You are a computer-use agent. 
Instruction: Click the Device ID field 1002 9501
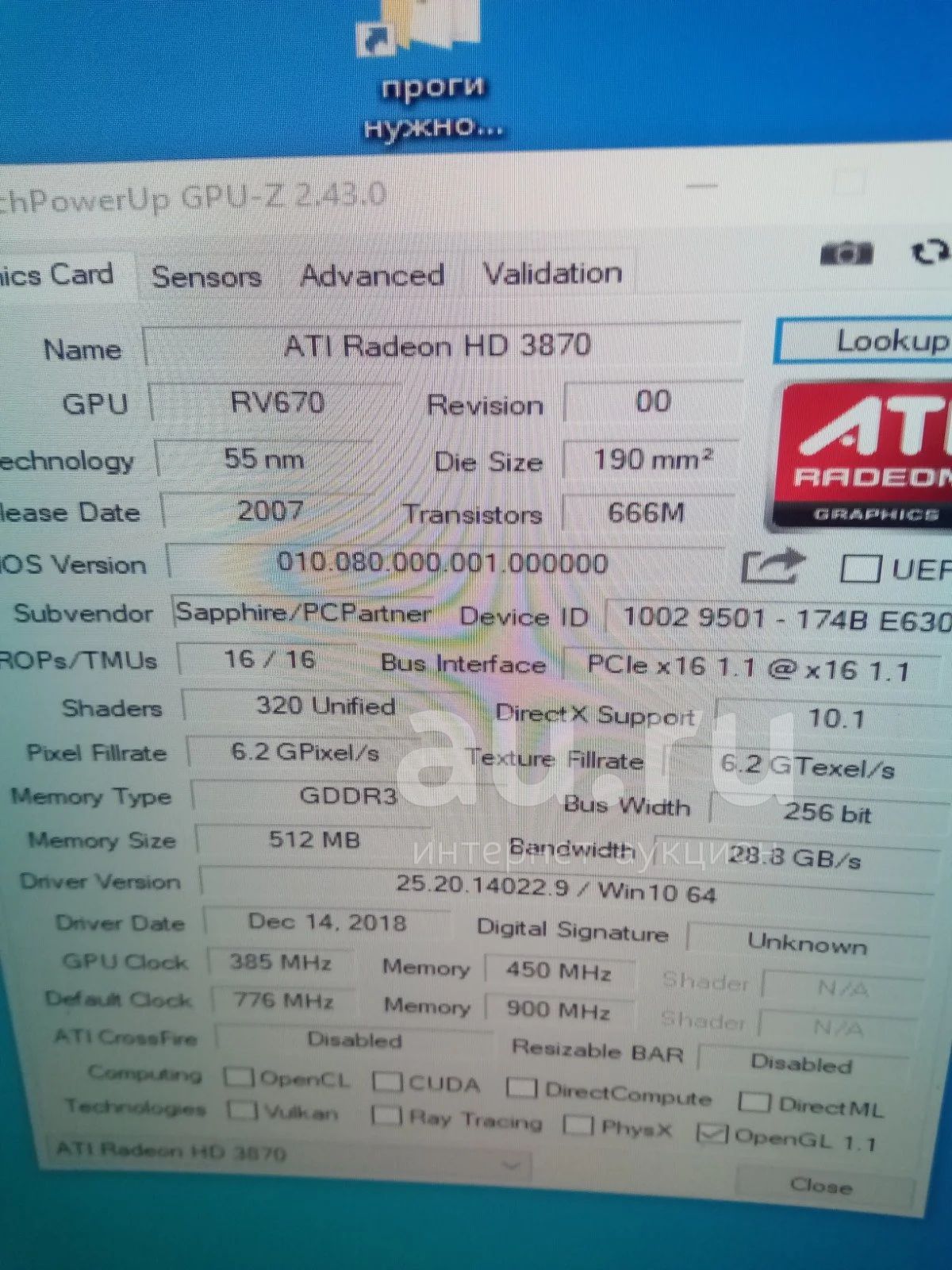(779, 619)
